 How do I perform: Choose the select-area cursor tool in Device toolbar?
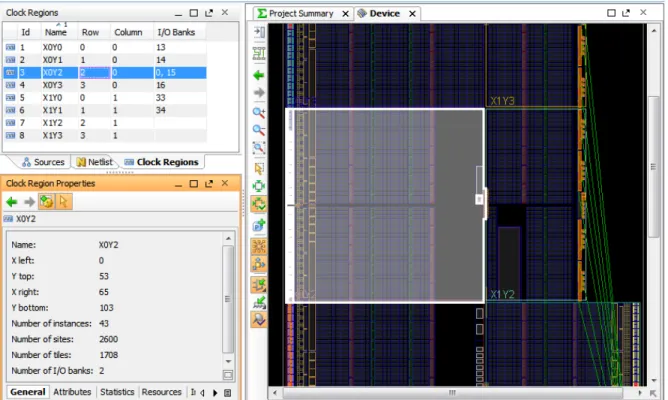click(259, 168)
